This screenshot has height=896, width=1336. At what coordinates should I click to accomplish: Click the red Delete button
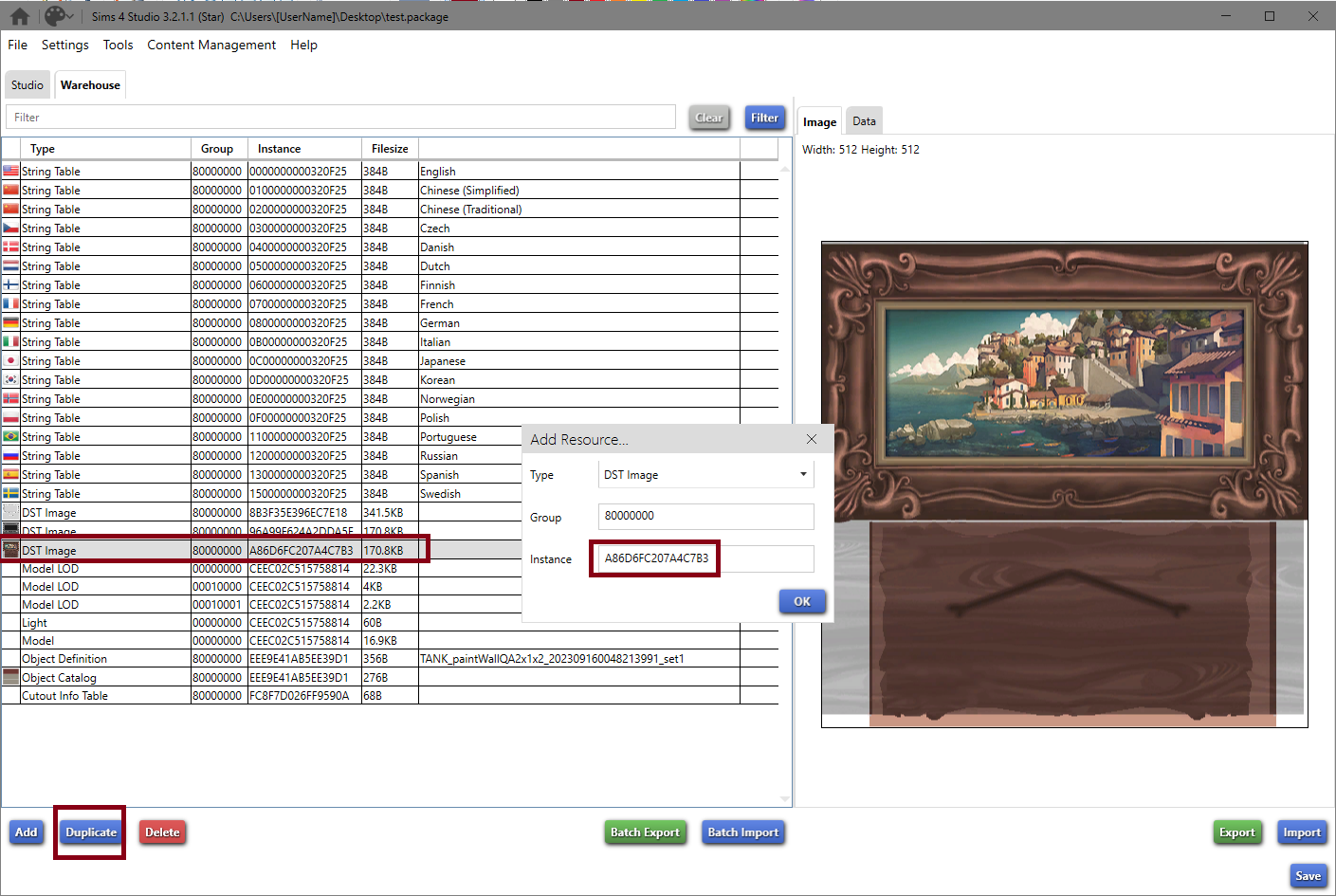click(x=162, y=832)
